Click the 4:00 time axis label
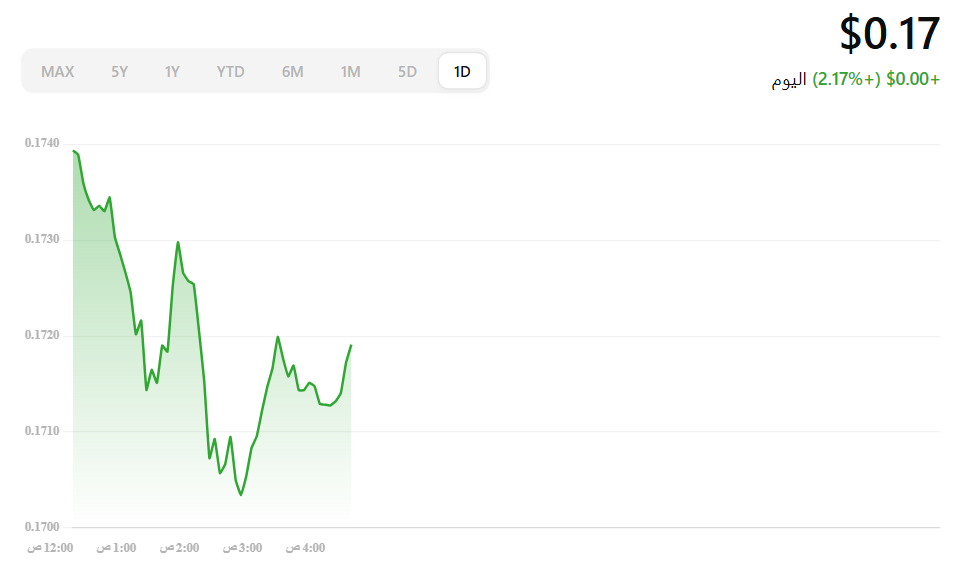The height and width of the screenshot is (565, 971). [306, 548]
